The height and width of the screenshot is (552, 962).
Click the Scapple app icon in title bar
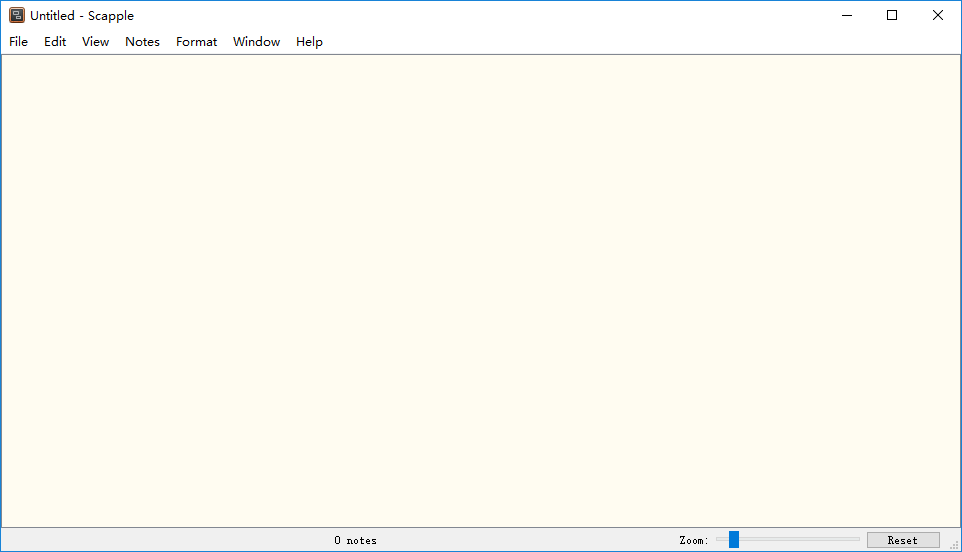(17, 15)
